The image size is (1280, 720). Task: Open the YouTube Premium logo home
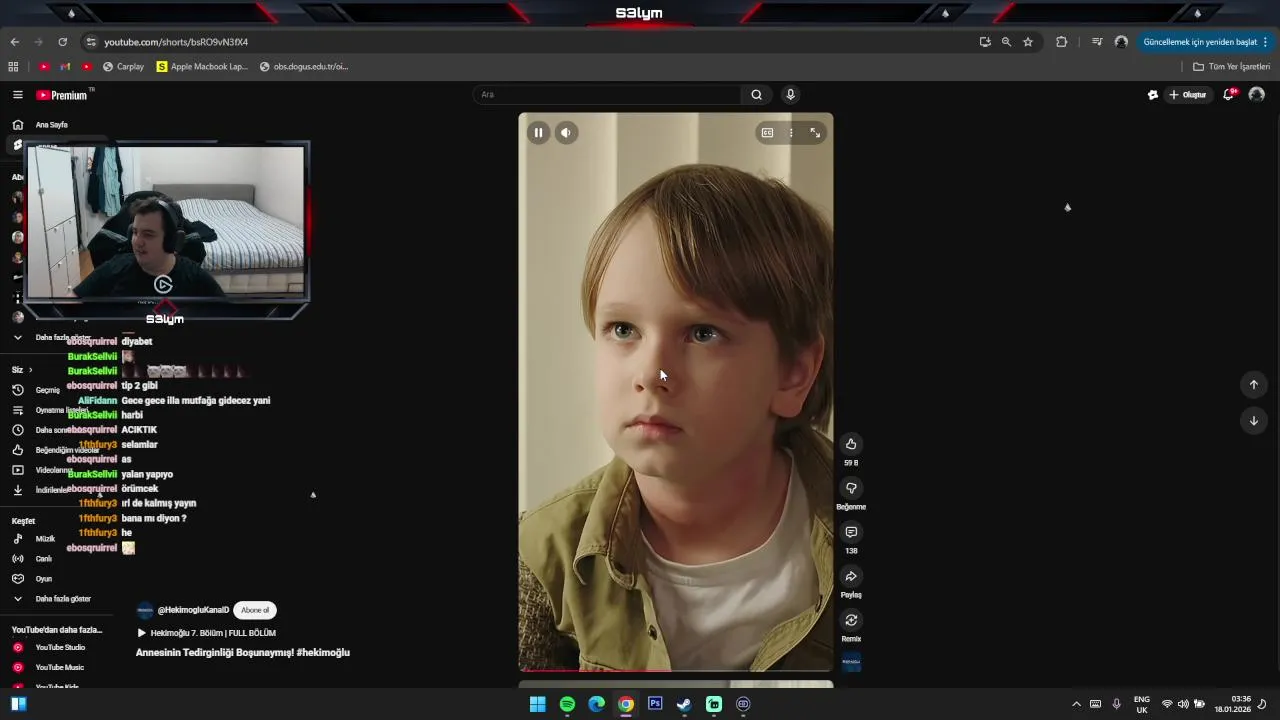[x=62, y=95]
